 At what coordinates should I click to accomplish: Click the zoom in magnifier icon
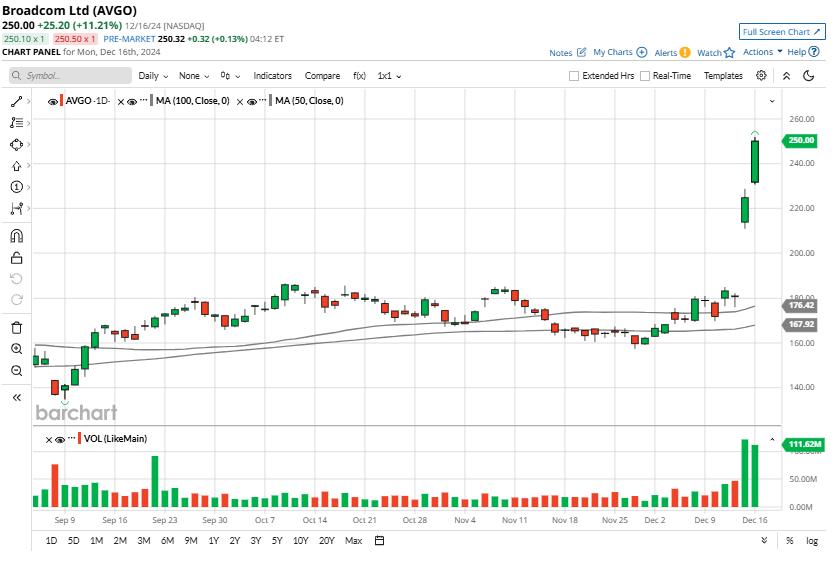pos(17,349)
